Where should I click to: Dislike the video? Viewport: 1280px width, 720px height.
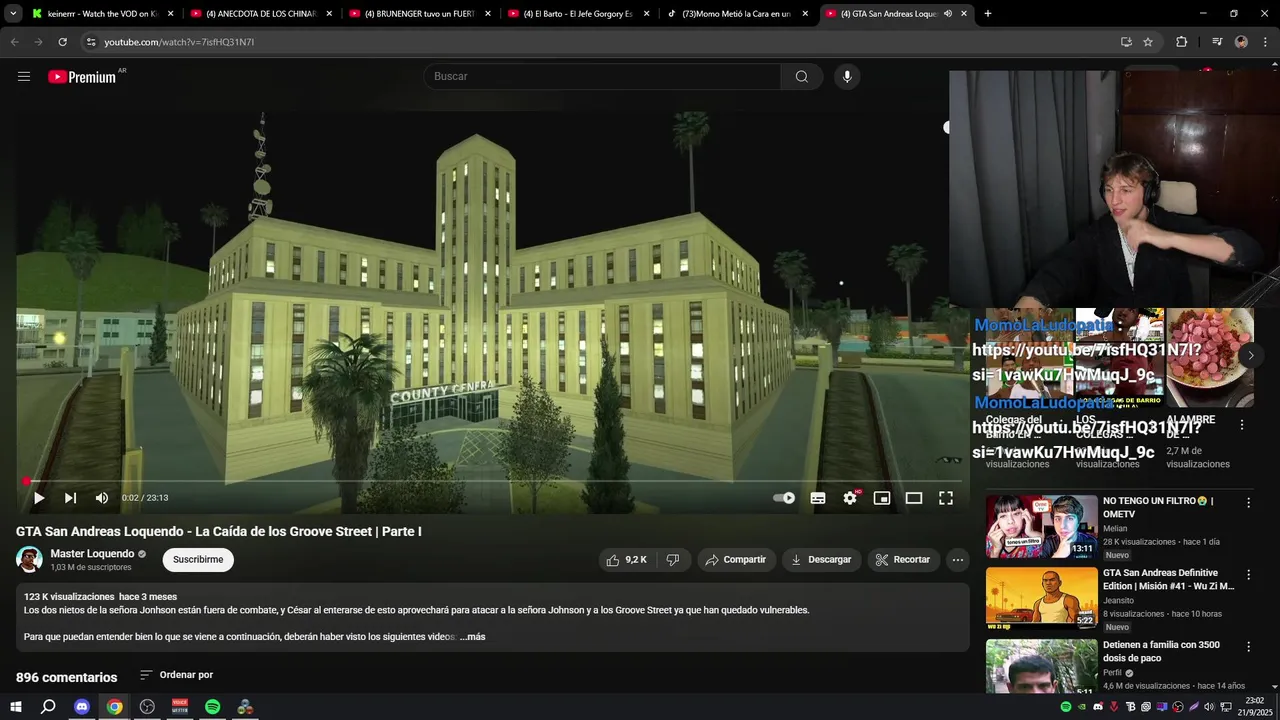[673, 560]
